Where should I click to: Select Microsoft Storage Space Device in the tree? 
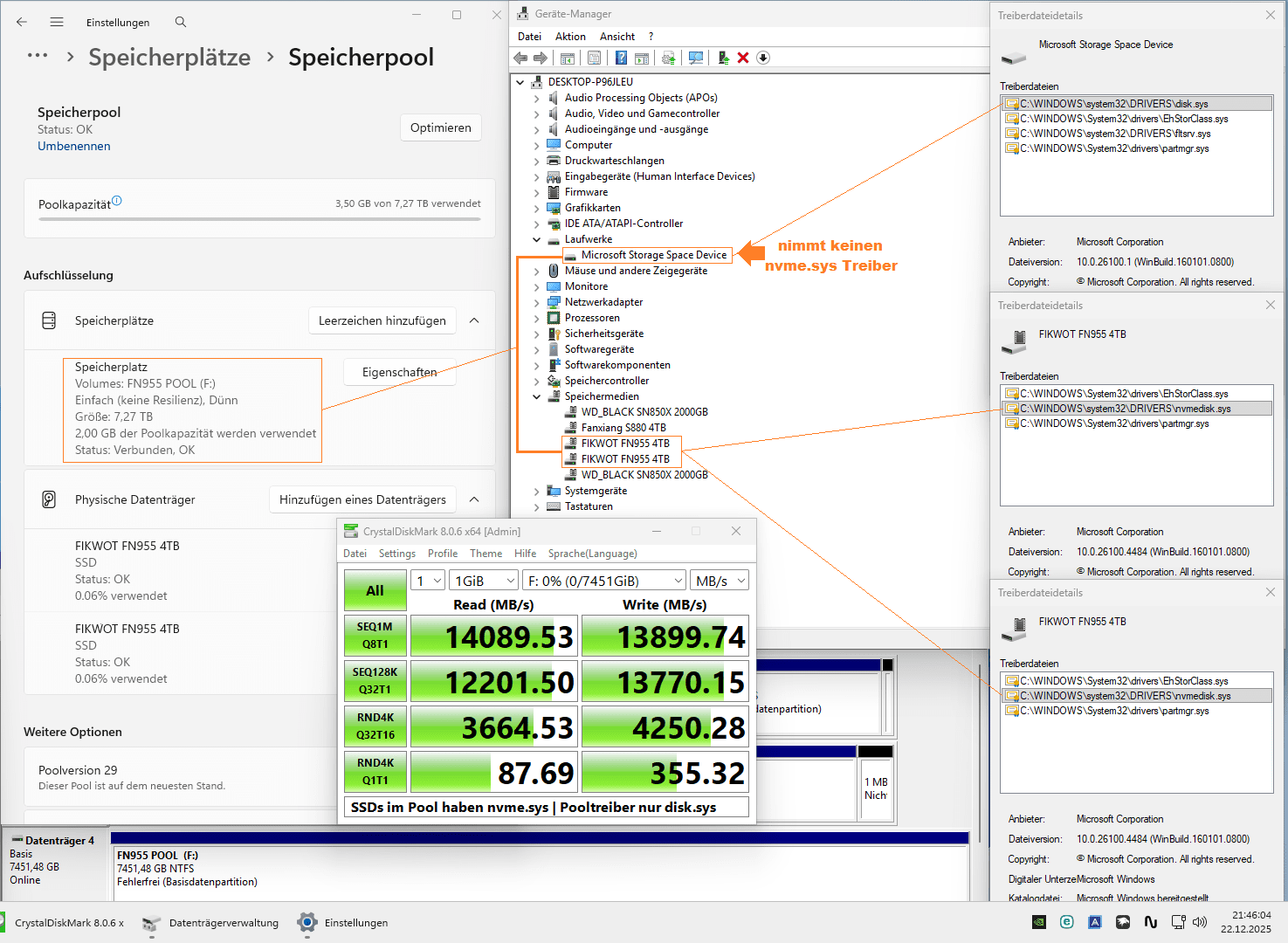[654, 255]
